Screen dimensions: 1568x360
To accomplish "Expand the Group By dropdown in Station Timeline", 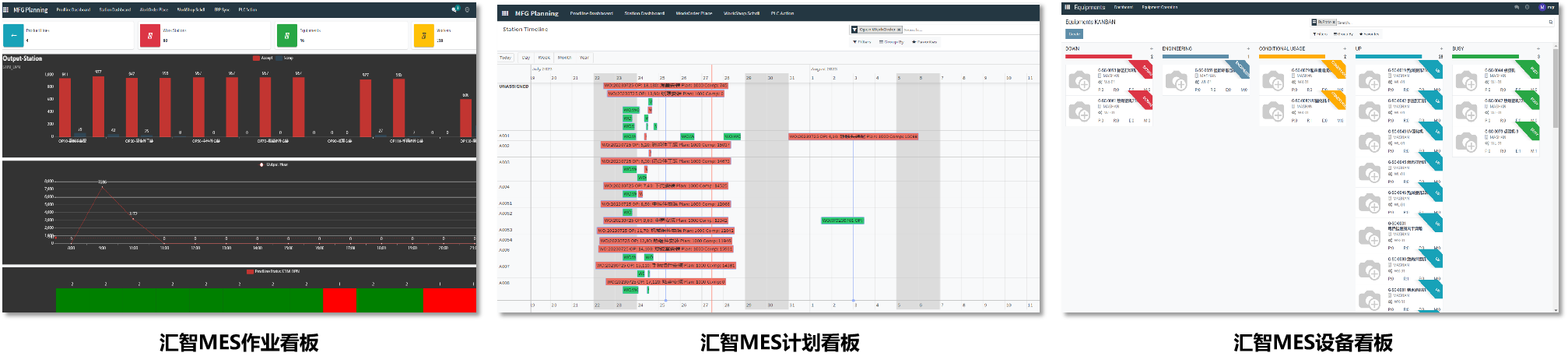I will [x=891, y=42].
